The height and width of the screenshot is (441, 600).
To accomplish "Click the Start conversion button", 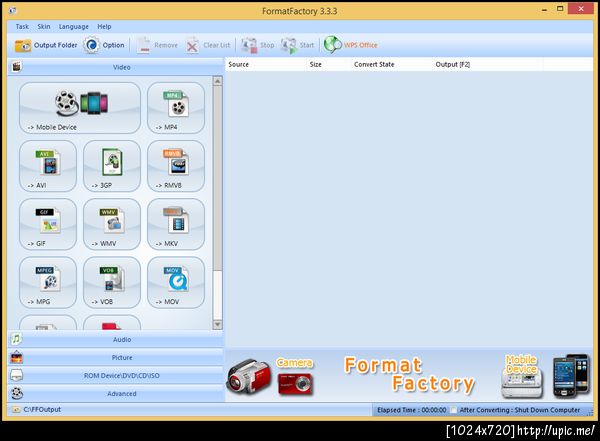I will (x=297, y=45).
